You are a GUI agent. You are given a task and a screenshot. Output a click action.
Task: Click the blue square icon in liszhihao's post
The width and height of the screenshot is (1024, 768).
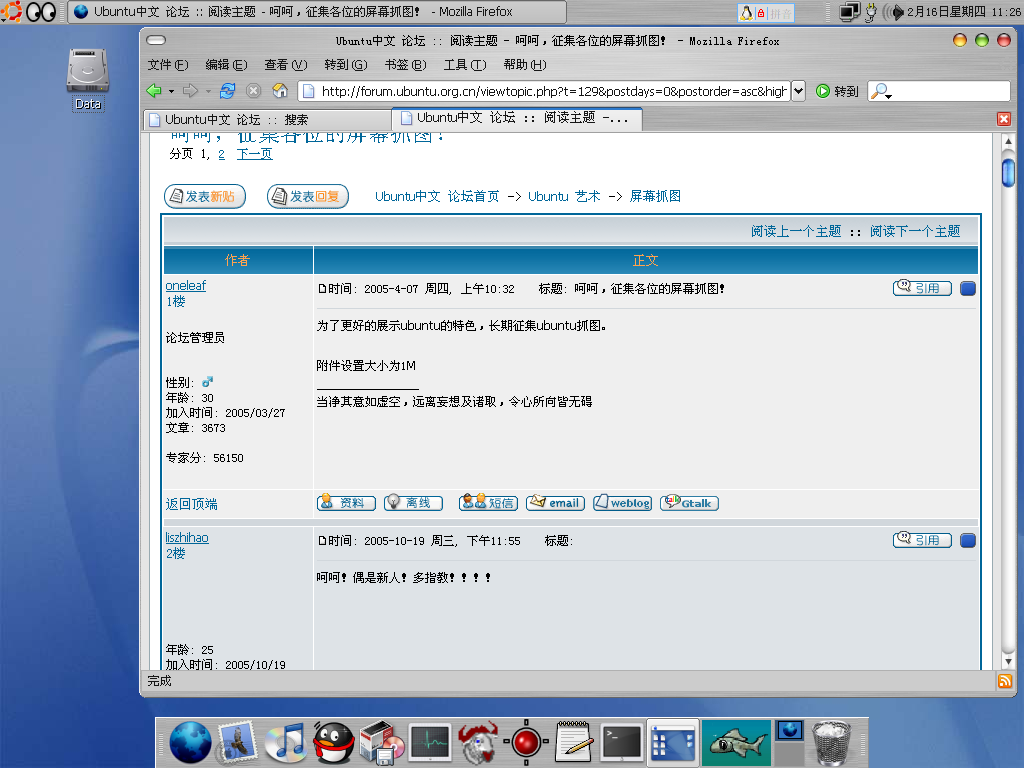[968, 540]
